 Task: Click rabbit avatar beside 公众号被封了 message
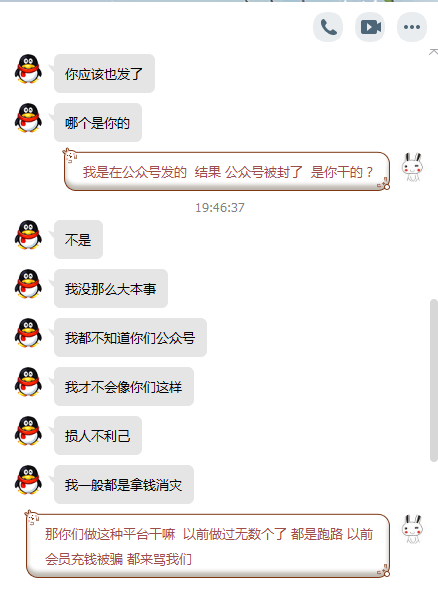coord(412,167)
